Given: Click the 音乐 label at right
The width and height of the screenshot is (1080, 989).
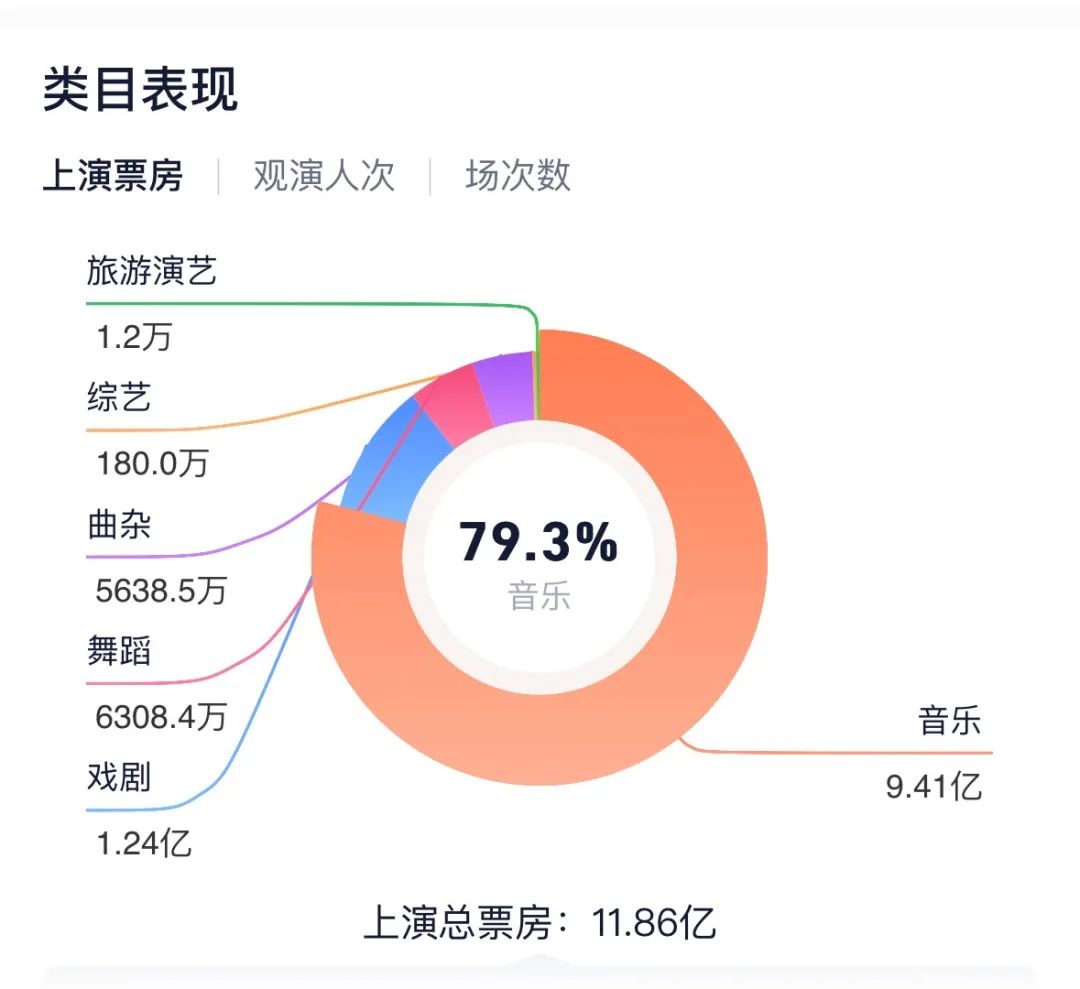Looking at the screenshot, I should pyautogui.click(x=950, y=721).
